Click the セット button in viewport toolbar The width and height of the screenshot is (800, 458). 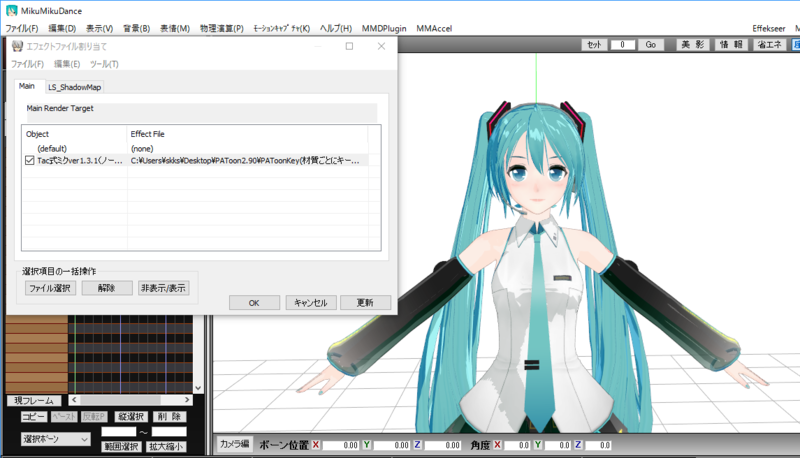pos(594,45)
